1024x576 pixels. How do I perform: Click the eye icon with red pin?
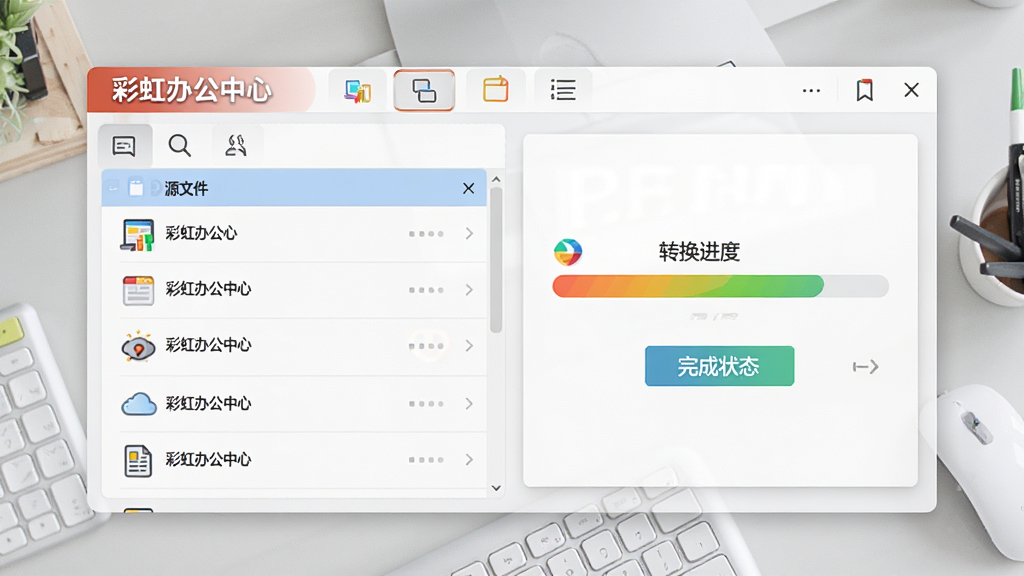138,346
